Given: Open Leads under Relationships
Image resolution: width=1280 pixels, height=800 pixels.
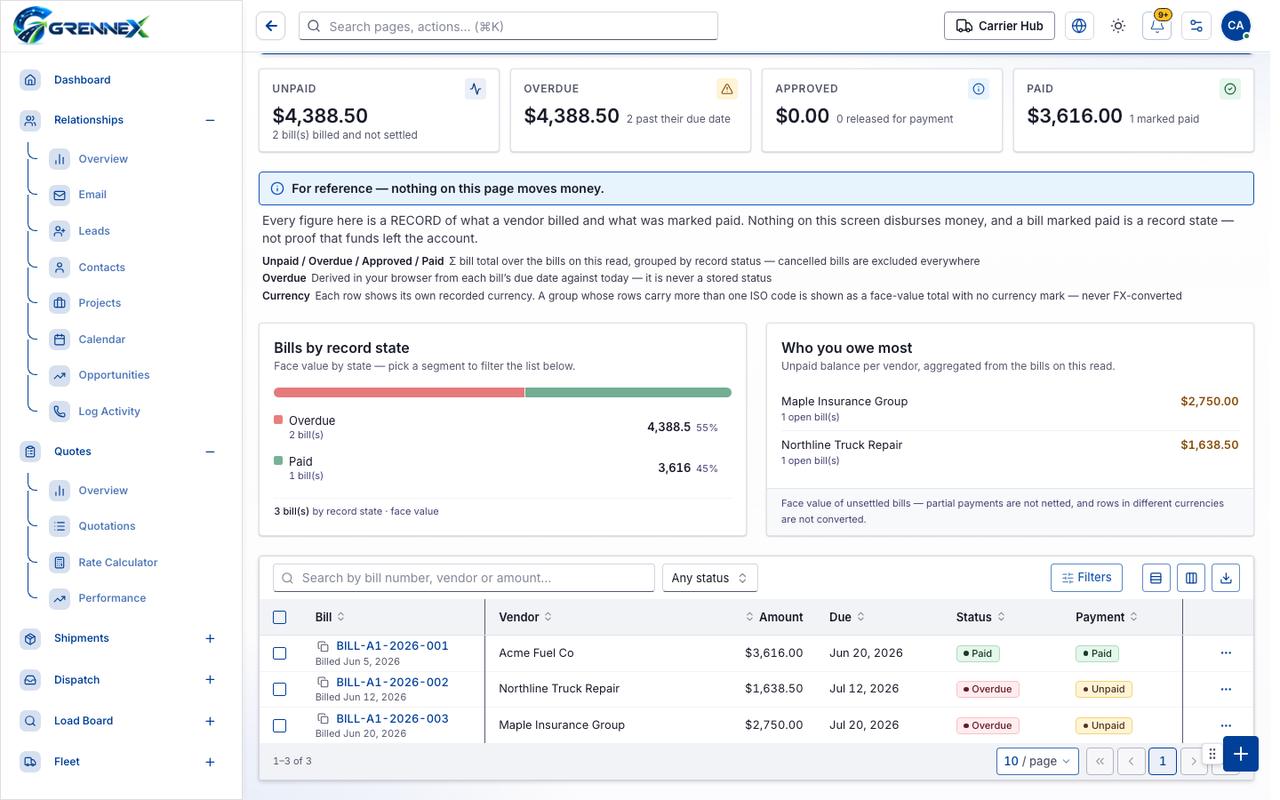Looking at the screenshot, I should point(94,231).
